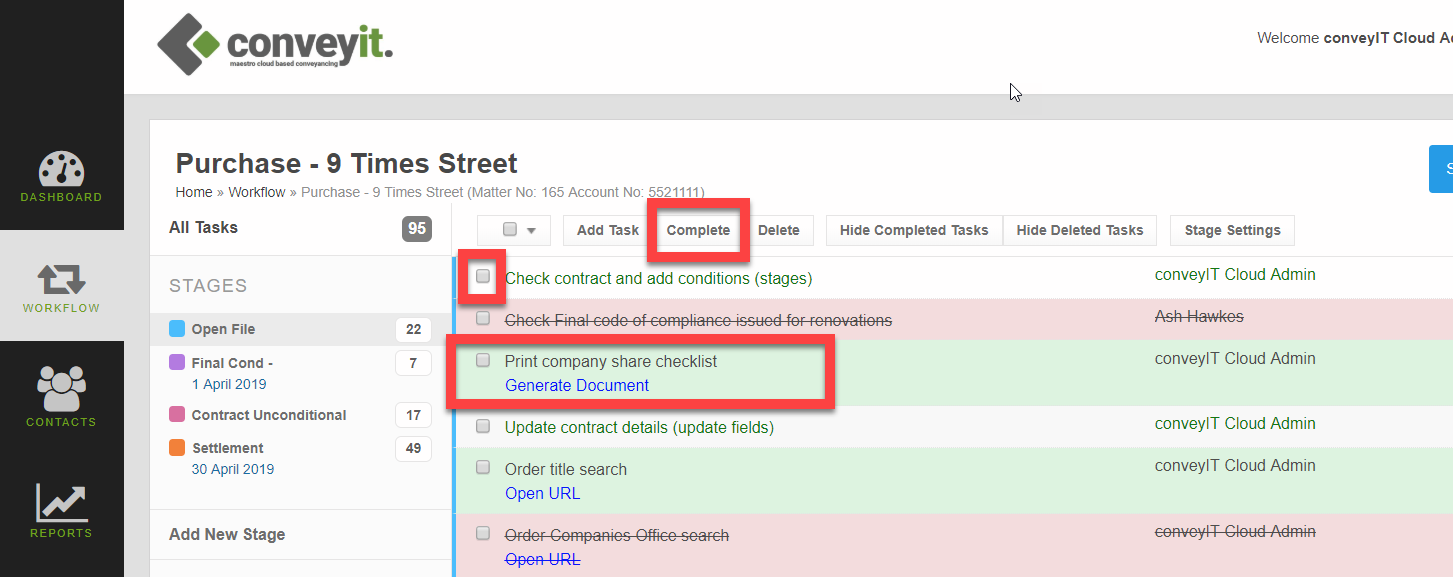Click Generate Document link
This screenshot has height=577, width=1453.
coord(577,385)
